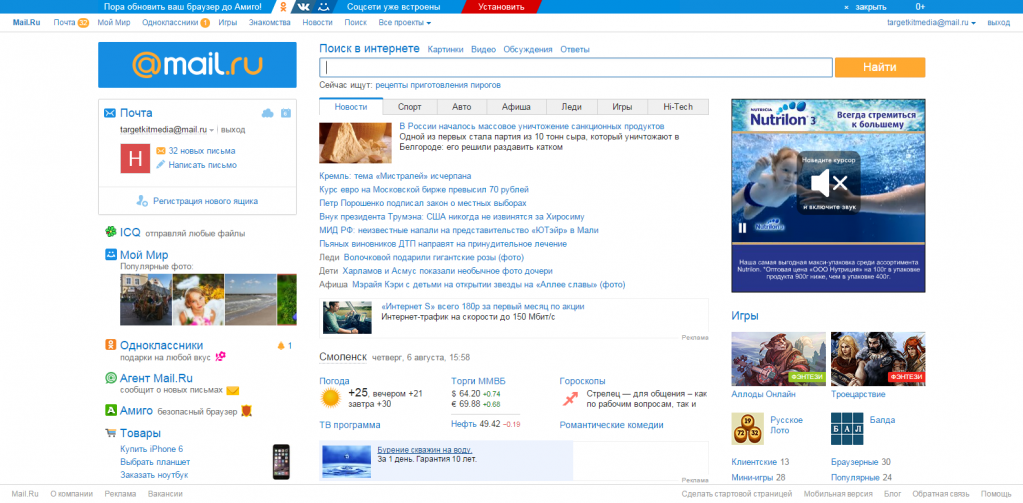This screenshot has height=503, width=1023.
Task: Open headline about Курс евро на Московской бирже
Action: point(423,189)
